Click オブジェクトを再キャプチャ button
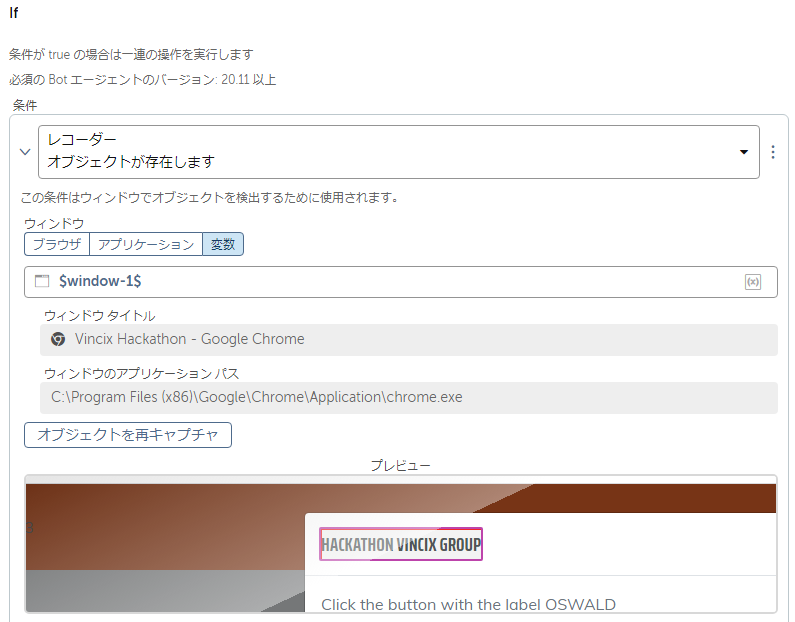 (128, 435)
